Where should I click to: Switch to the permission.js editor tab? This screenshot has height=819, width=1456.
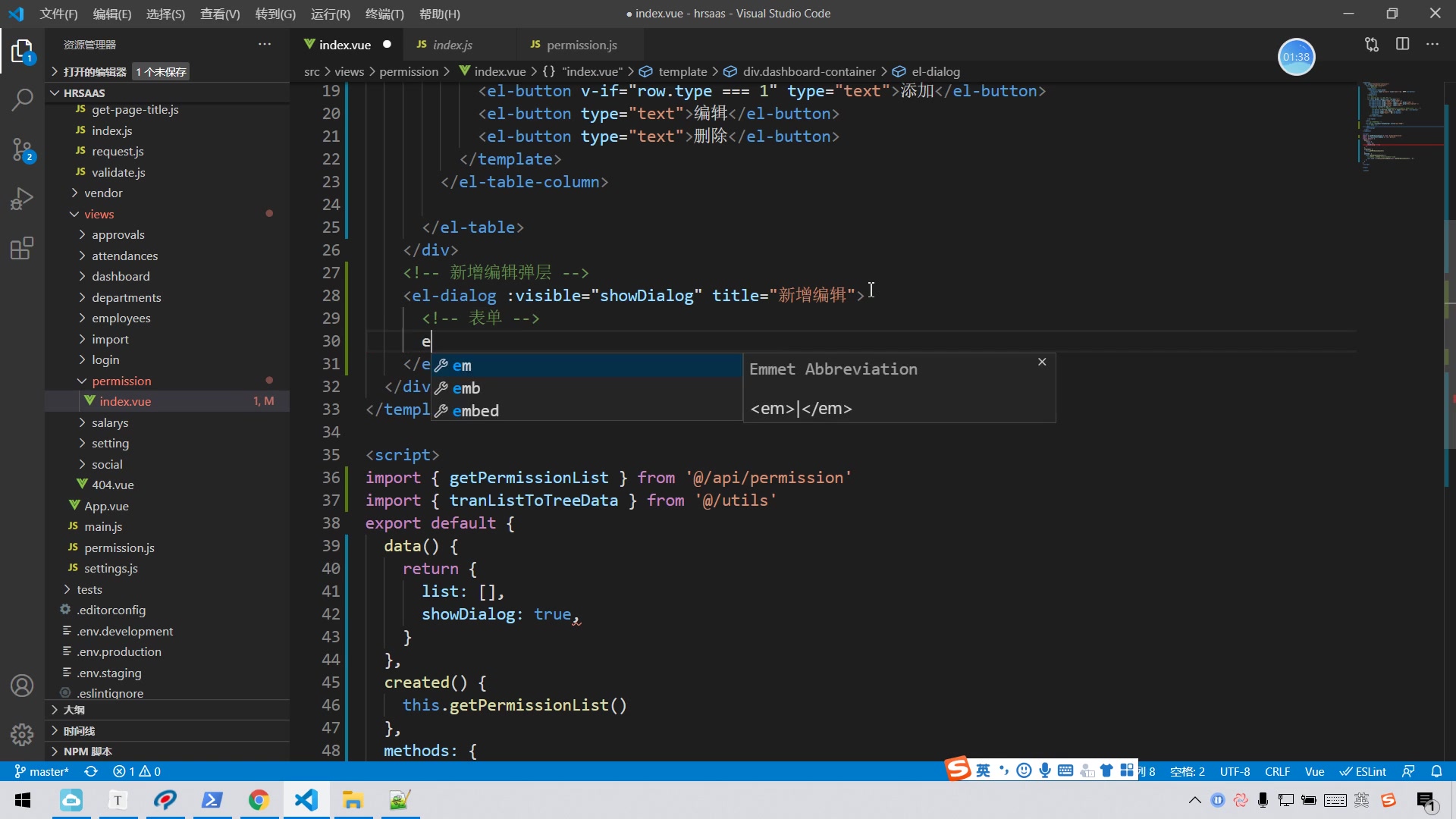(582, 45)
